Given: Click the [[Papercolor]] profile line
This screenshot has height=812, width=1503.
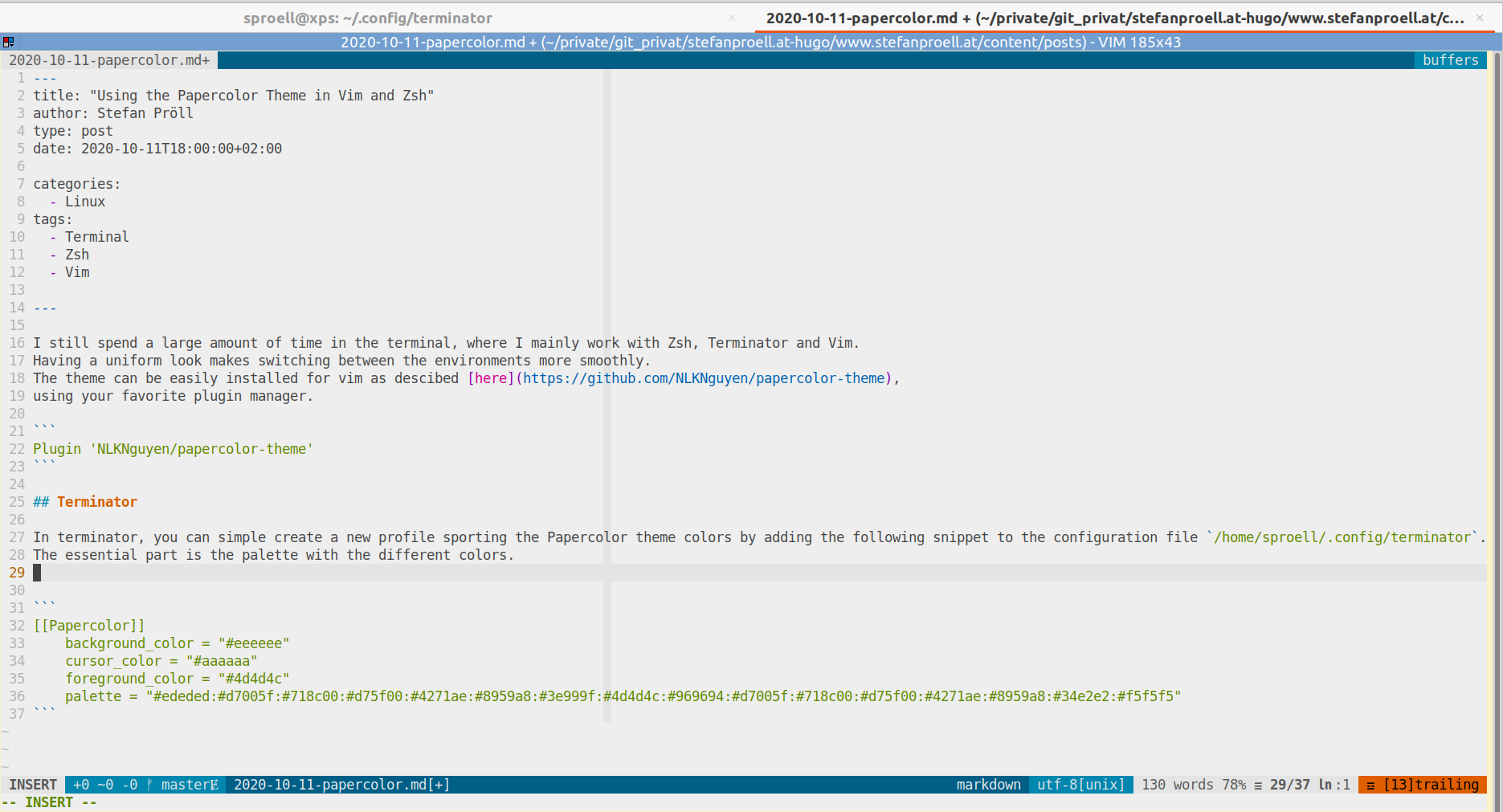Looking at the screenshot, I should click(x=89, y=626).
